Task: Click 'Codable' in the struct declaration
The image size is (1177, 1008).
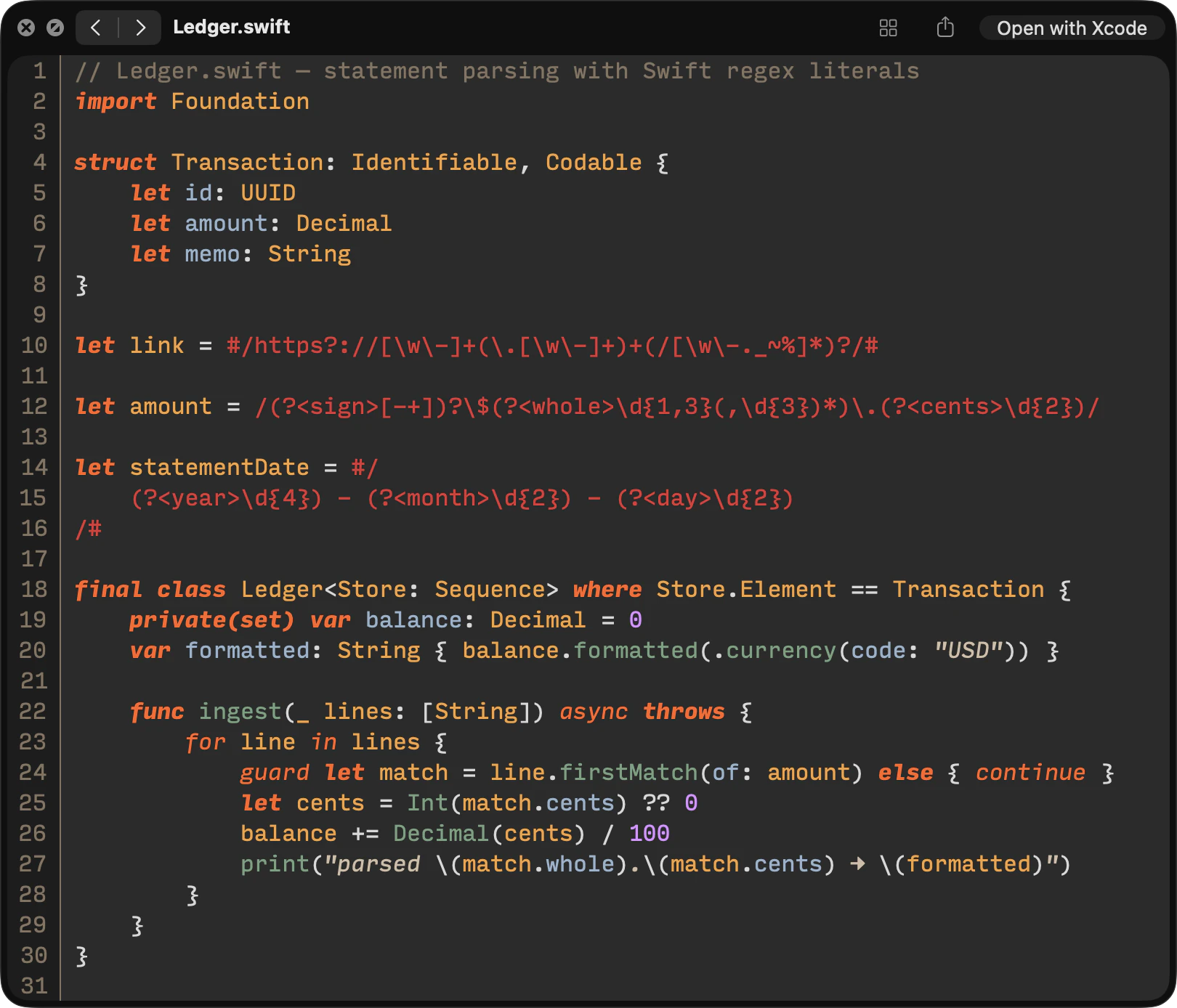Action: 594,163
